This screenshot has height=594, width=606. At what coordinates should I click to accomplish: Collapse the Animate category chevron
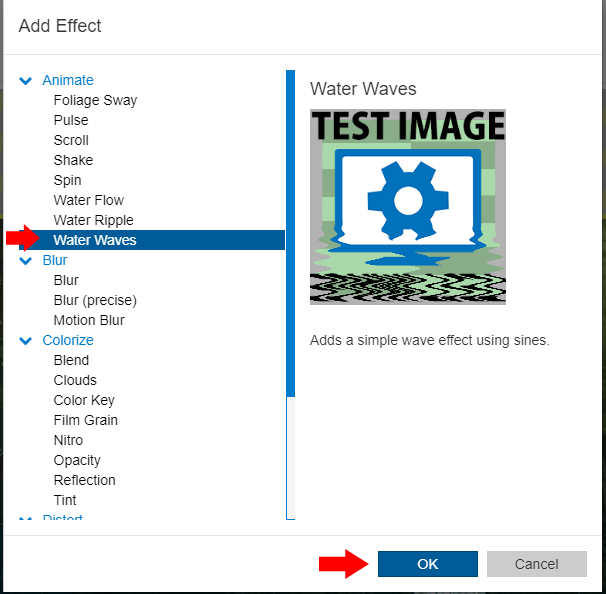pos(26,80)
